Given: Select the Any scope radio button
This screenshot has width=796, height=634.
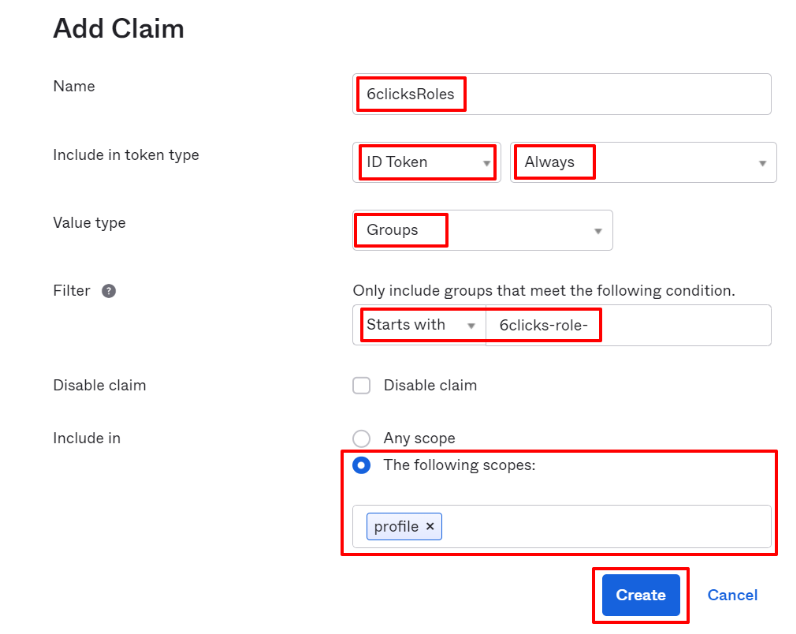Looking at the screenshot, I should [362, 438].
